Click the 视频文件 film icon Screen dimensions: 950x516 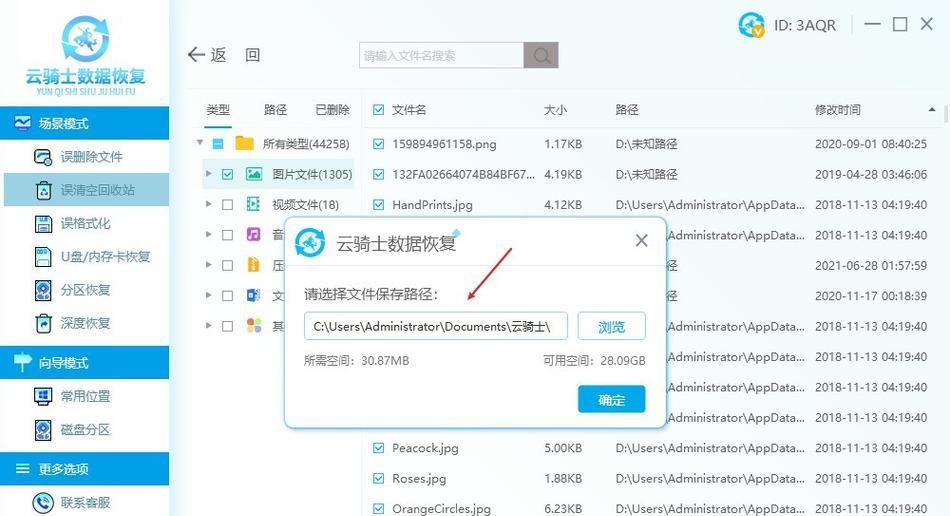(253, 204)
